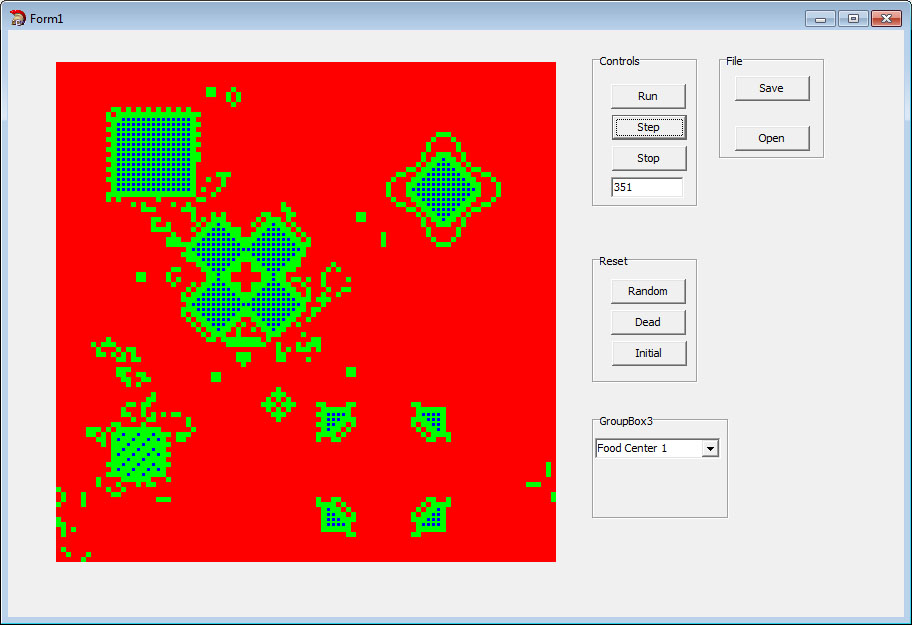Maximize the Form1 window
Screen dimensions: 912x625
[x=853, y=19]
